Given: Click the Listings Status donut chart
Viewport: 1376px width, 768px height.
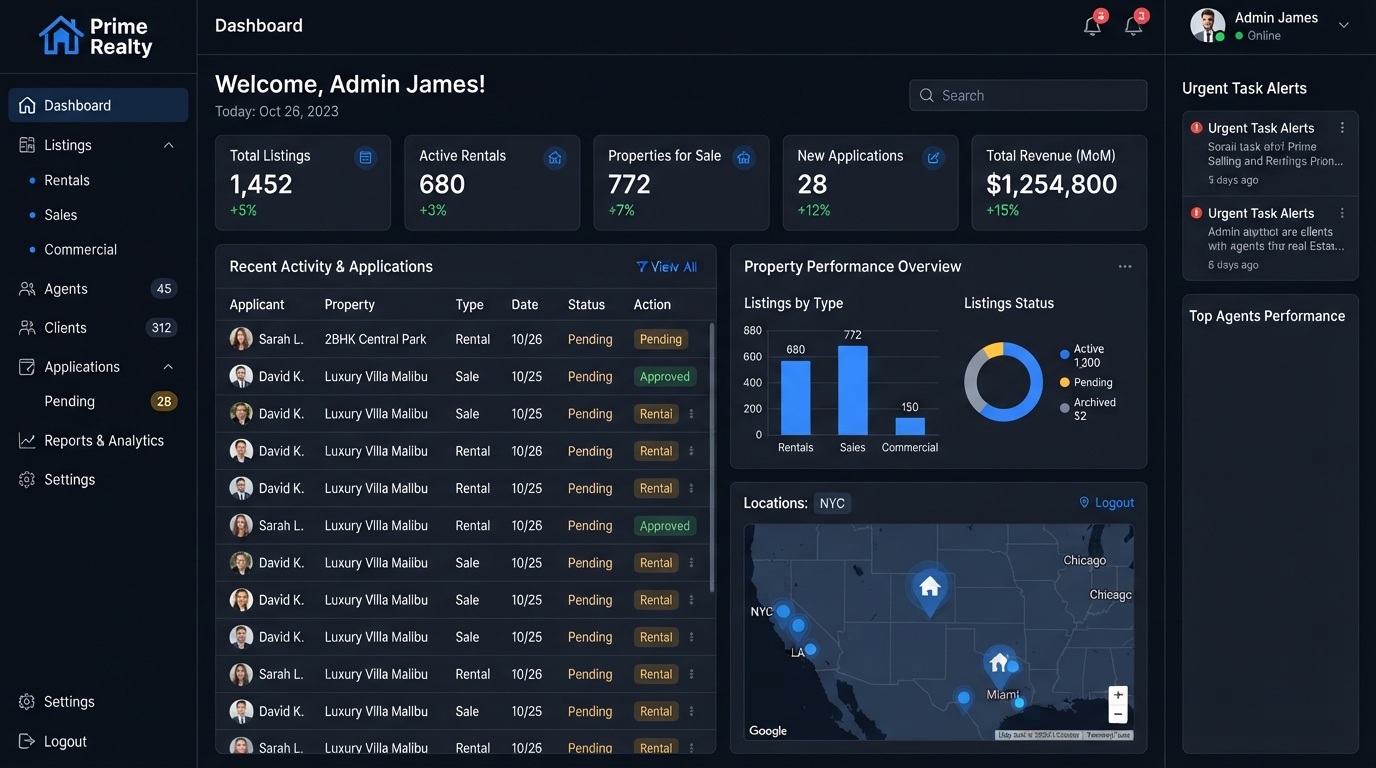Looking at the screenshot, I should coord(1003,382).
